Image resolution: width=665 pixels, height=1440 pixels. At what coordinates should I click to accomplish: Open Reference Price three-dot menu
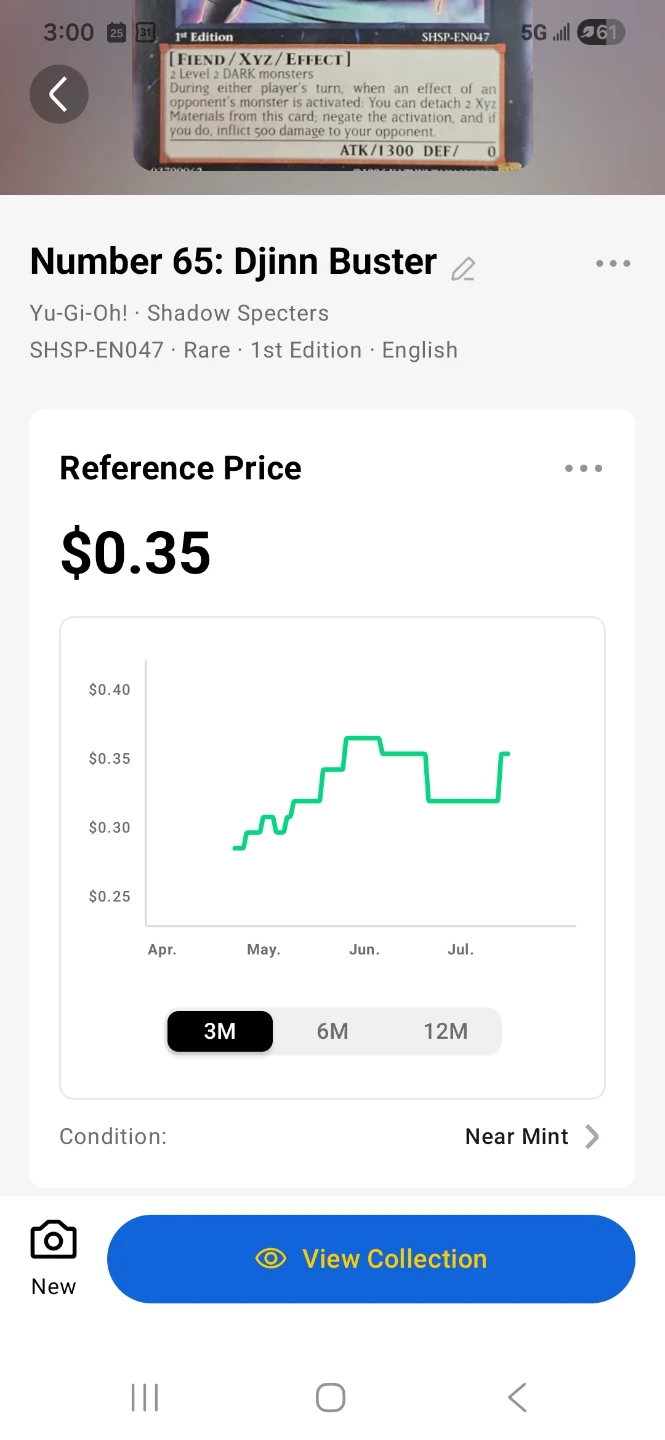584,468
